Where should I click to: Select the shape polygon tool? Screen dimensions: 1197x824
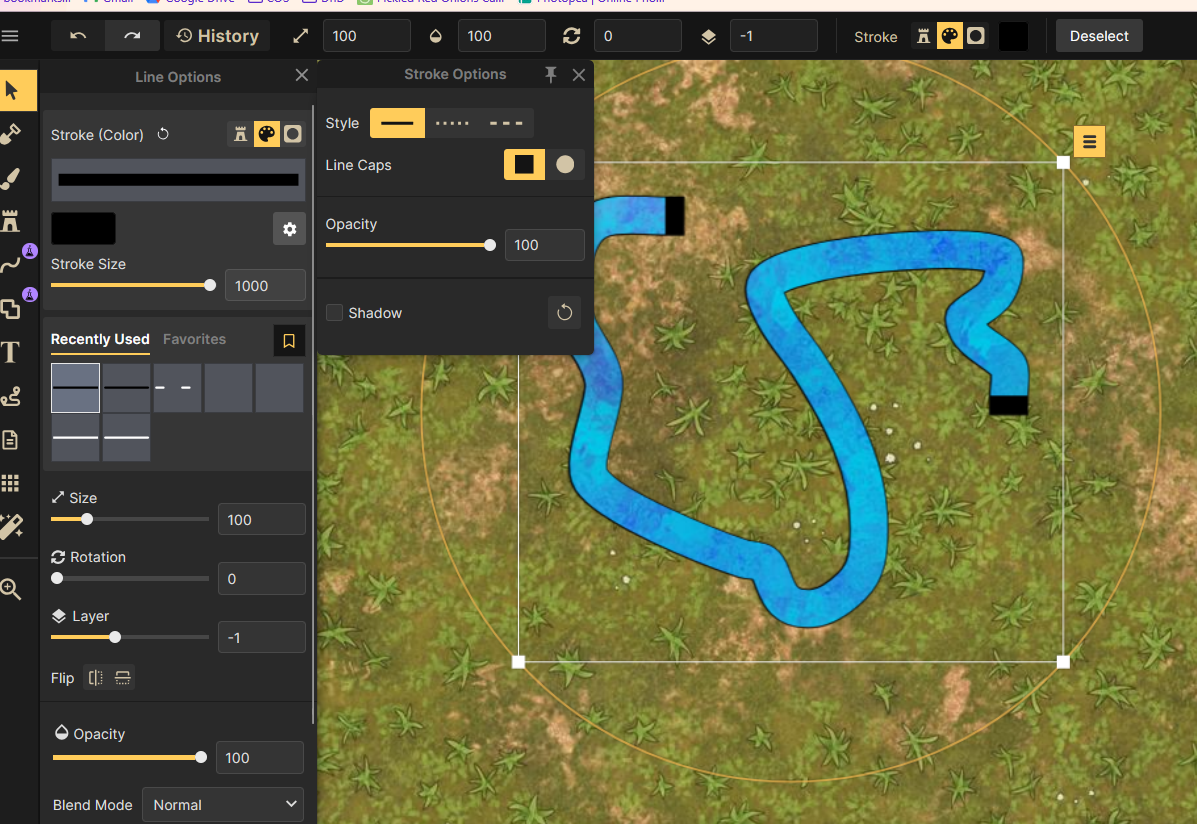pos(11,309)
